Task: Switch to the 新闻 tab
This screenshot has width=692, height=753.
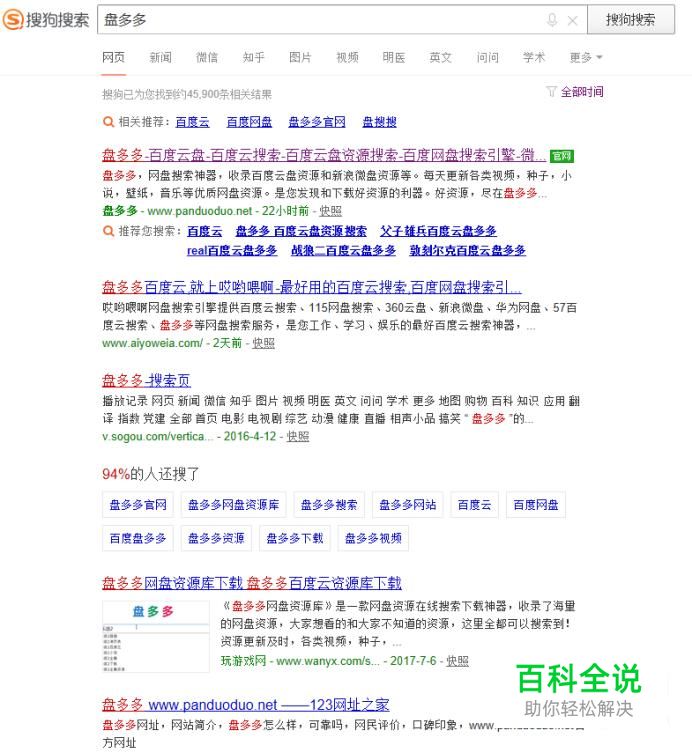Action: (x=160, y=58)
